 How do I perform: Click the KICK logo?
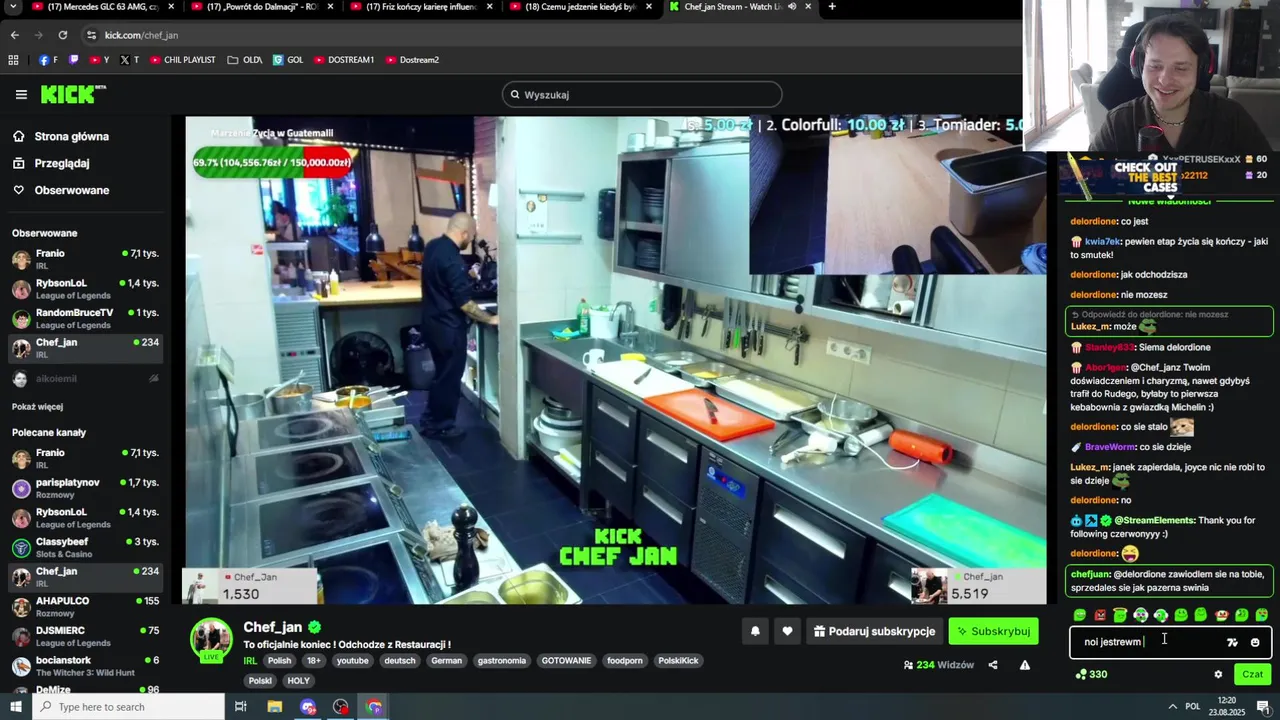click(x=72, y=94)
